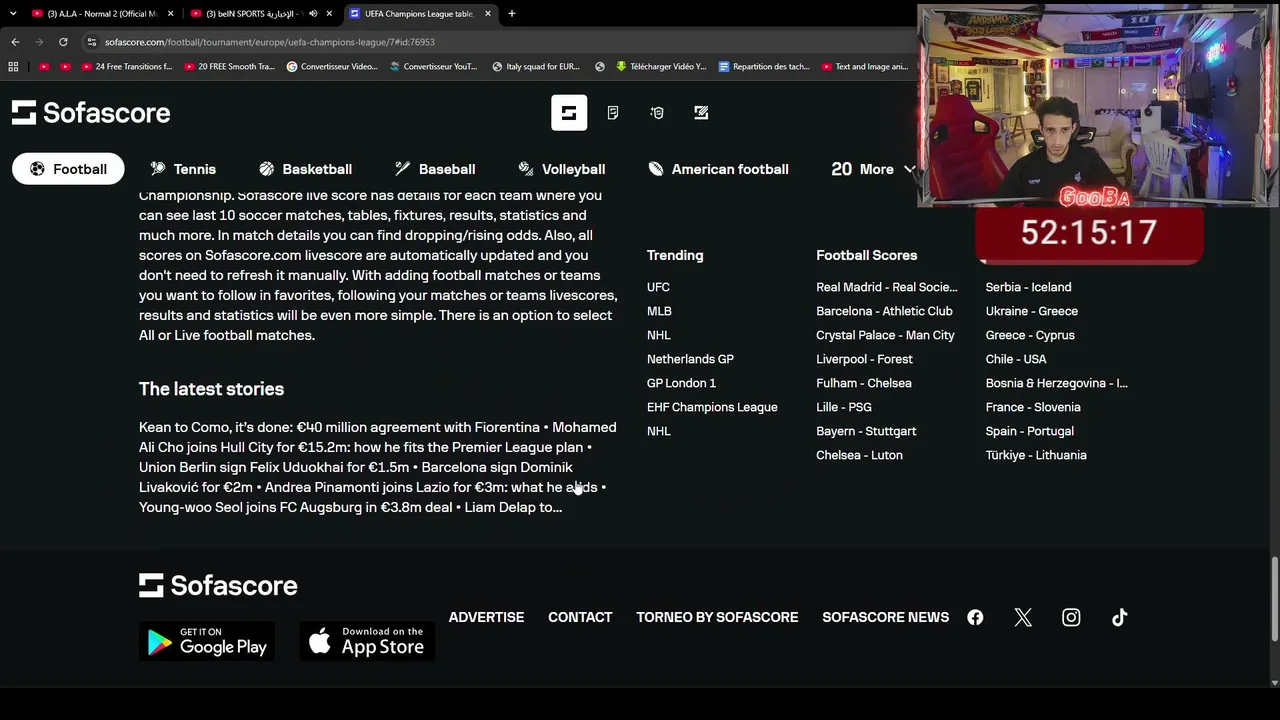Open Sofascore's Facebook page icon
1280x720 pixels.
coord(975,617)
